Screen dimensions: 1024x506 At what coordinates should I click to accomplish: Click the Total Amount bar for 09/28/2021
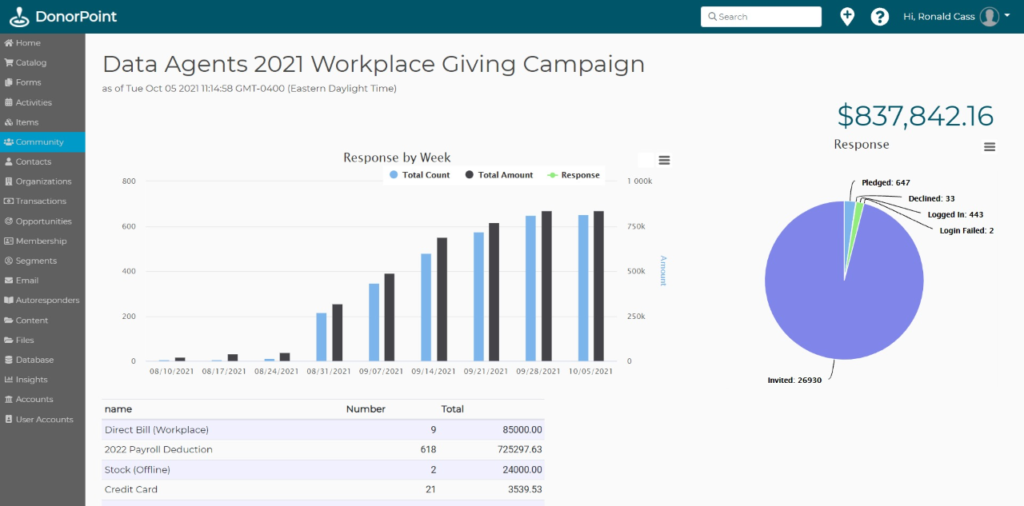(547, 286)
